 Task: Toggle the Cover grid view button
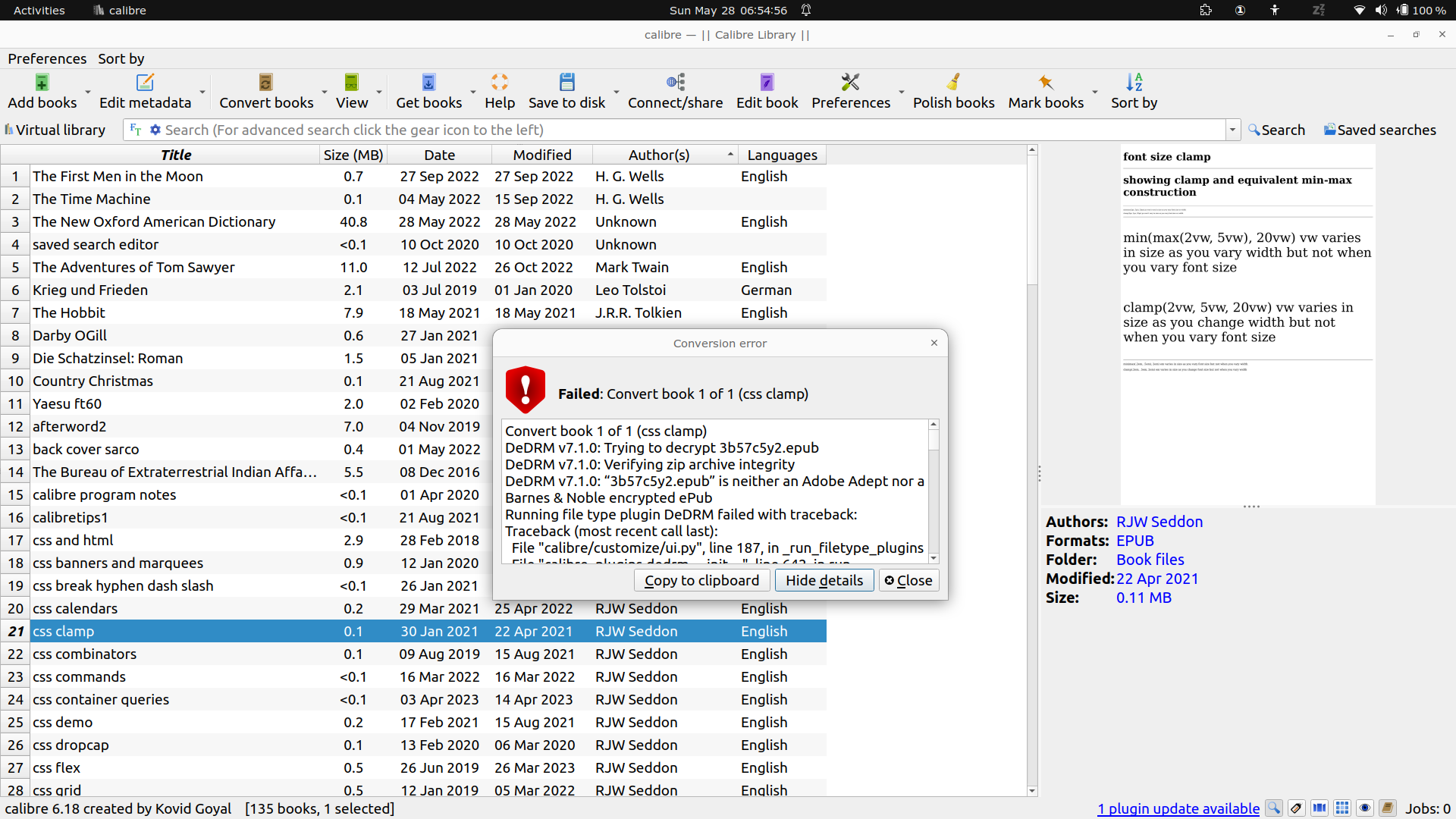point(1342,808)
